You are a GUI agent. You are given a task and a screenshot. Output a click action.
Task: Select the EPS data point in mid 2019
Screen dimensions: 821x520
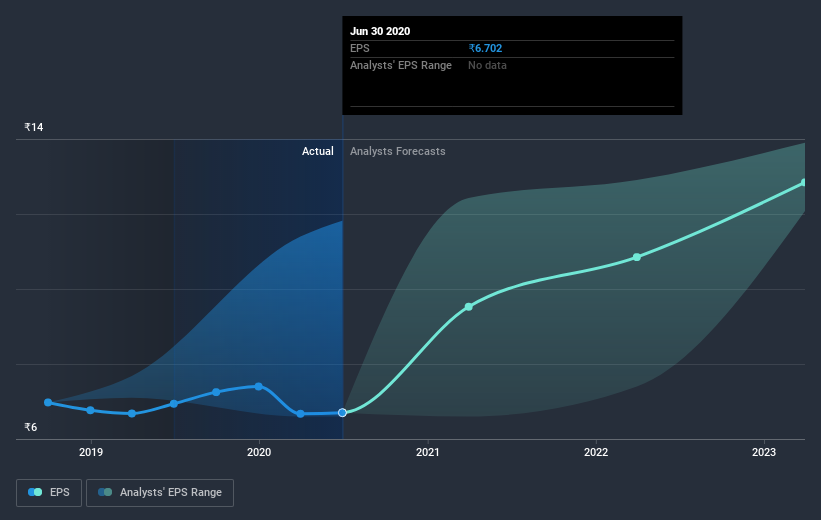pos(174,404)
